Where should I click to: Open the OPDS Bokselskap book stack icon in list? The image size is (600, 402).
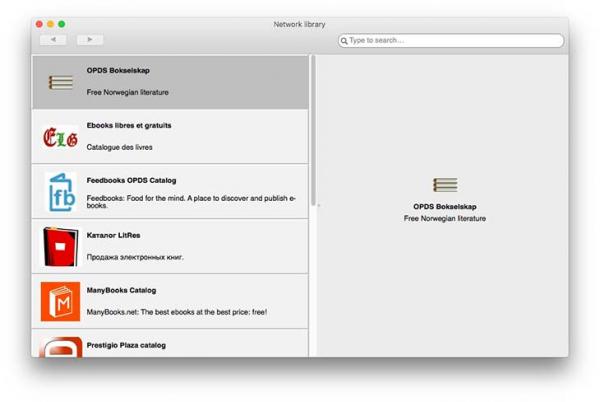pyautogui.click(x=60, y=83)
